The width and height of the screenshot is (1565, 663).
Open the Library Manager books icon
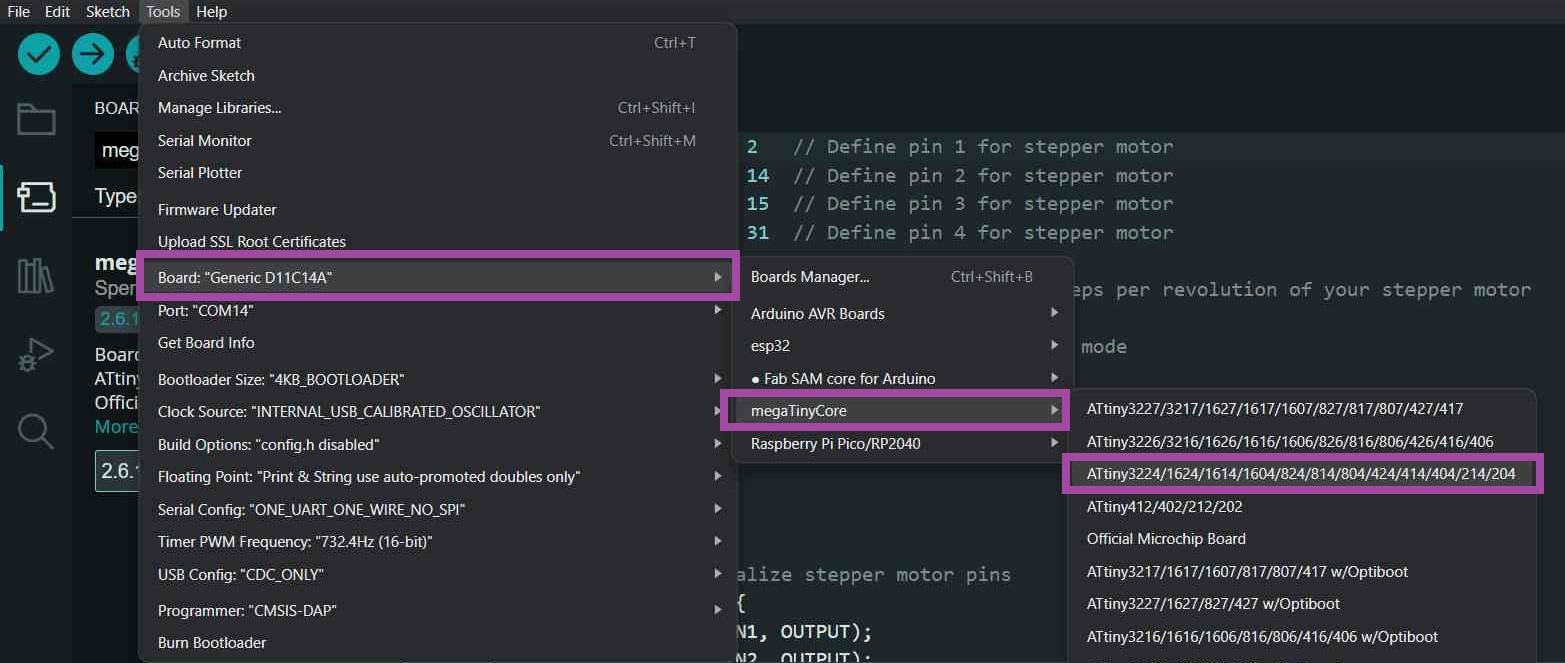tap(36, 275)
